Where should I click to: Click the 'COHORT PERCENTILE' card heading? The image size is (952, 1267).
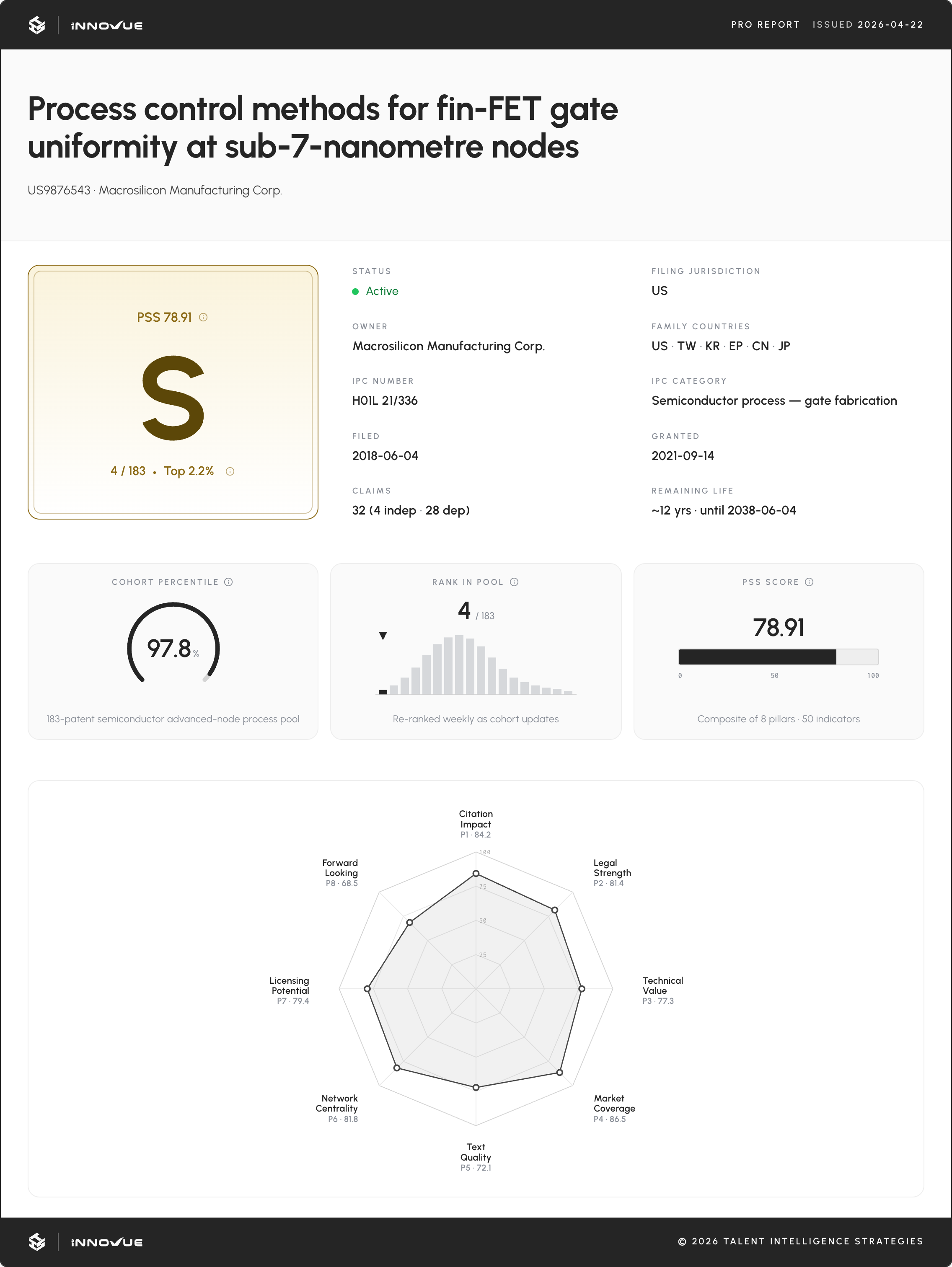[166, 582]
